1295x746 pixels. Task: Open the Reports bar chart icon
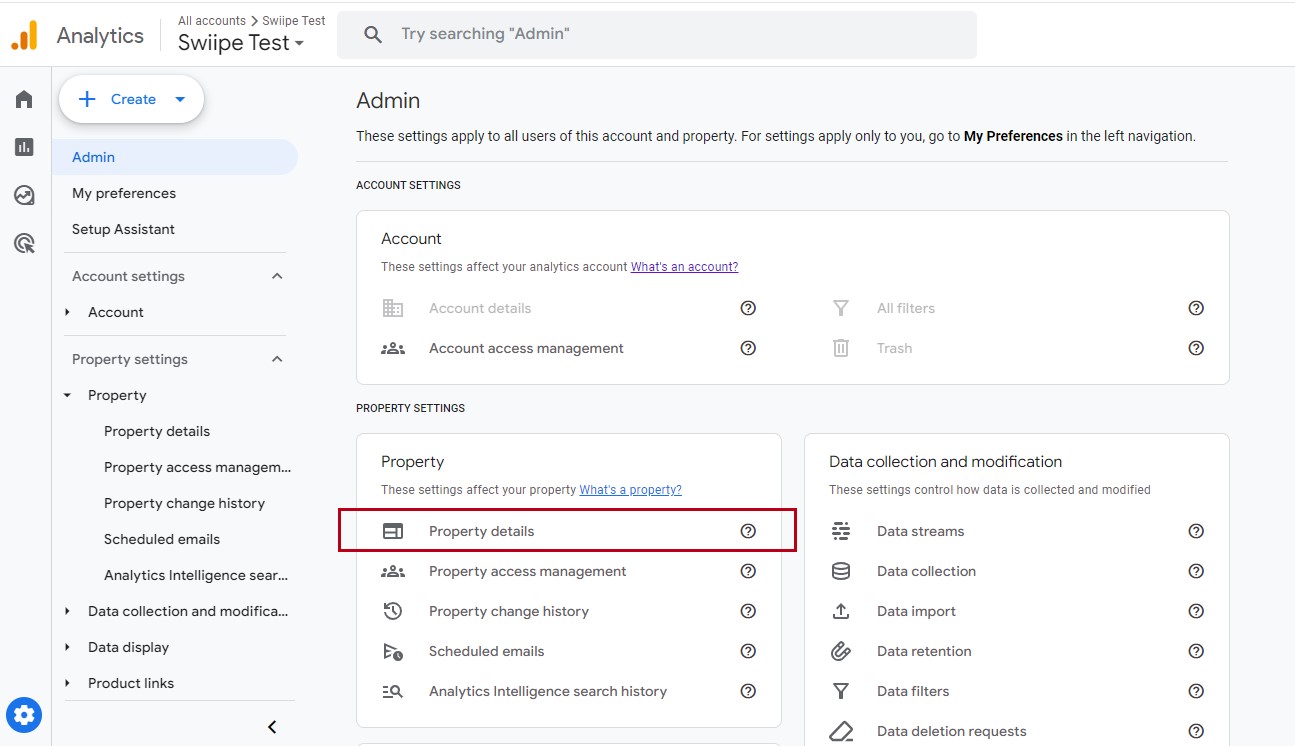click(x=24, y=147)
